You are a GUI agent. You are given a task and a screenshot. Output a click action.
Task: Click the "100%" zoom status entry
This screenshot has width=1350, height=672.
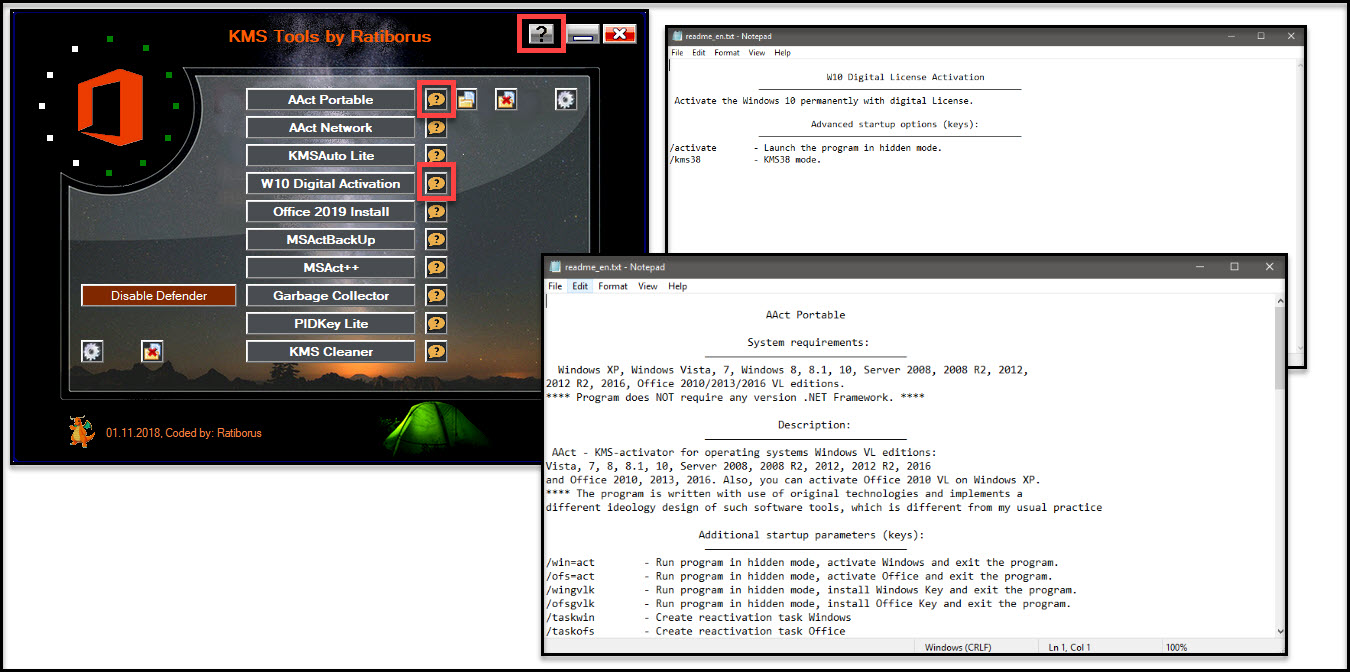click(1176, 647)
